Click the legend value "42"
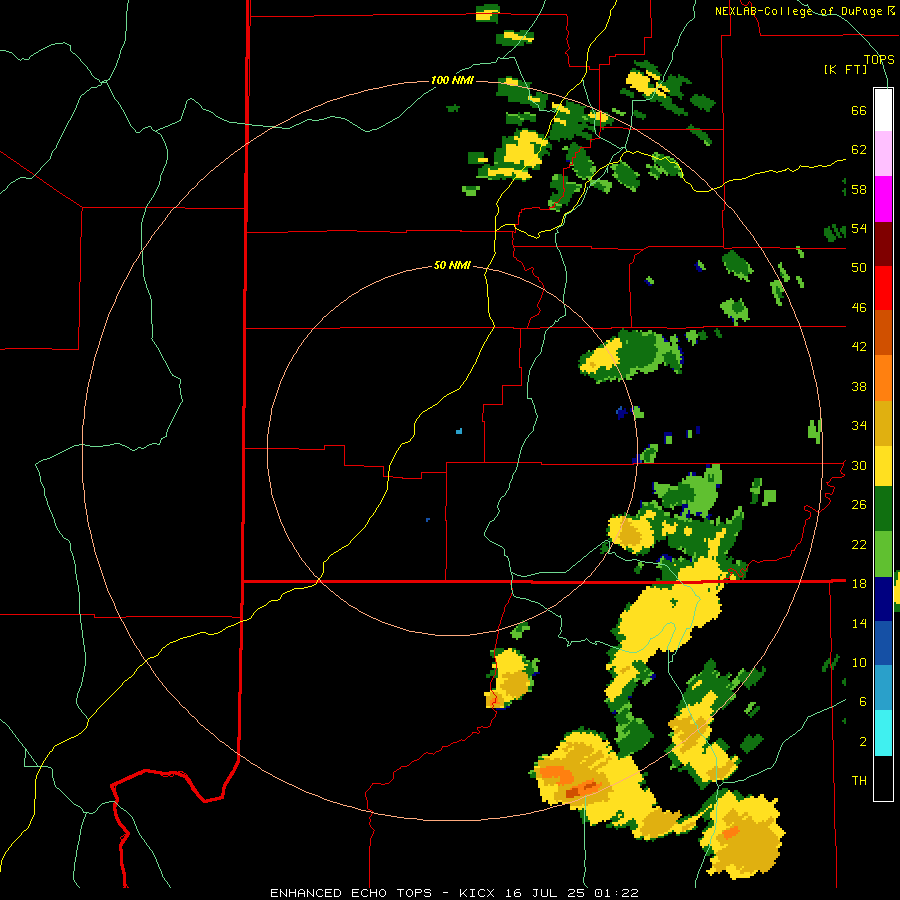Image resolution: width=900 pixels, height=900 pixels. (x=859, y=347)
